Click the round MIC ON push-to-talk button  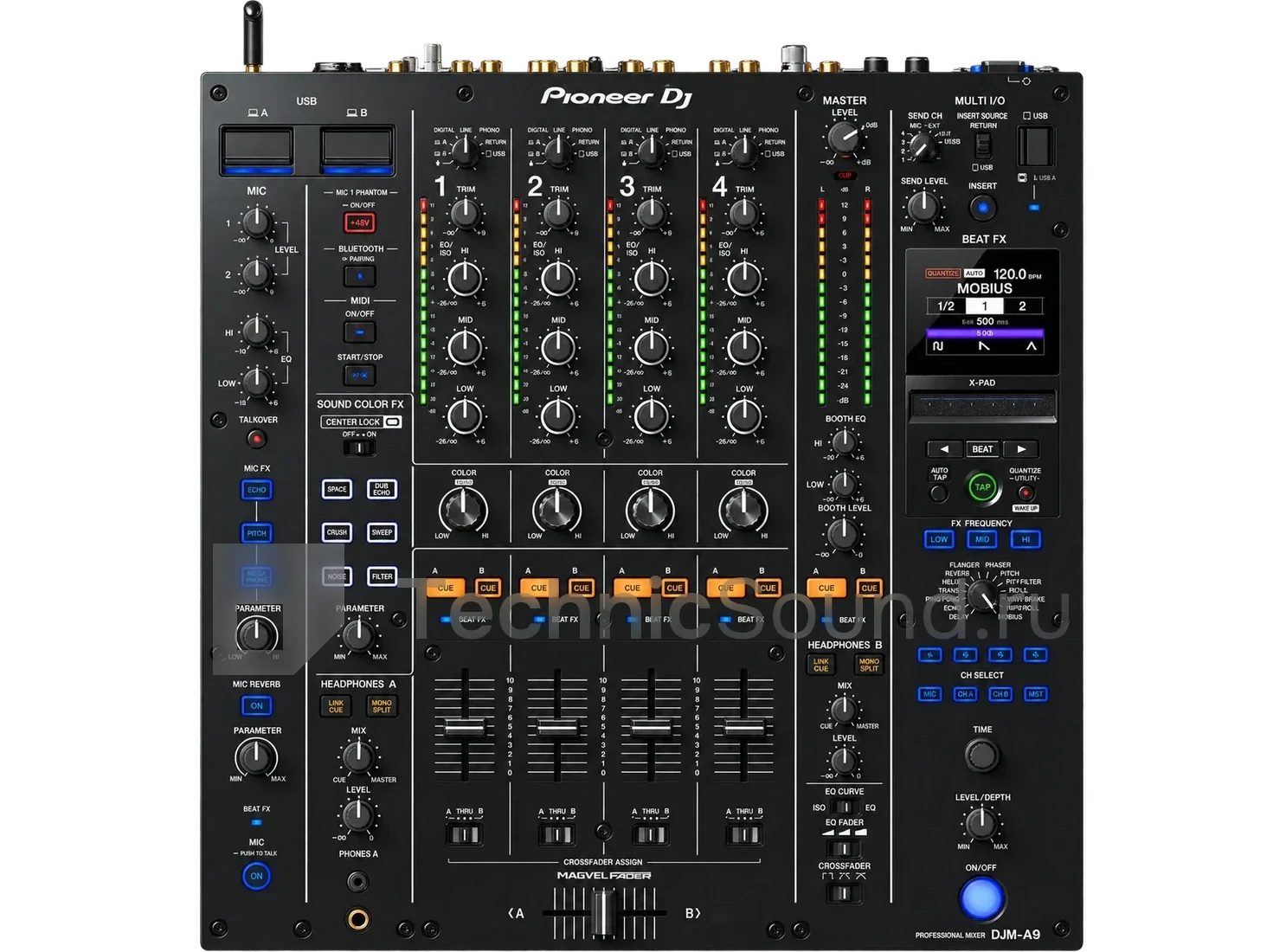[256, 876]
